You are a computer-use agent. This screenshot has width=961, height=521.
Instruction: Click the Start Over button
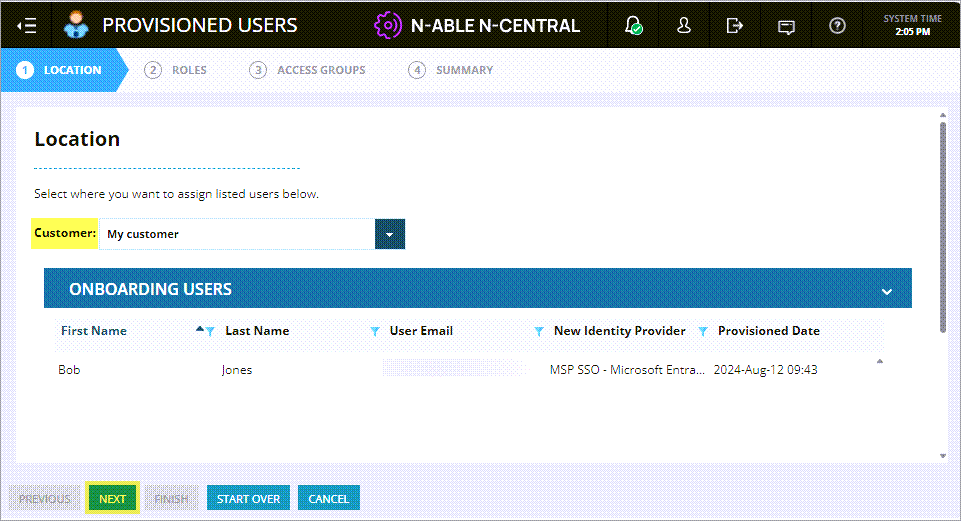click(248, 498)
